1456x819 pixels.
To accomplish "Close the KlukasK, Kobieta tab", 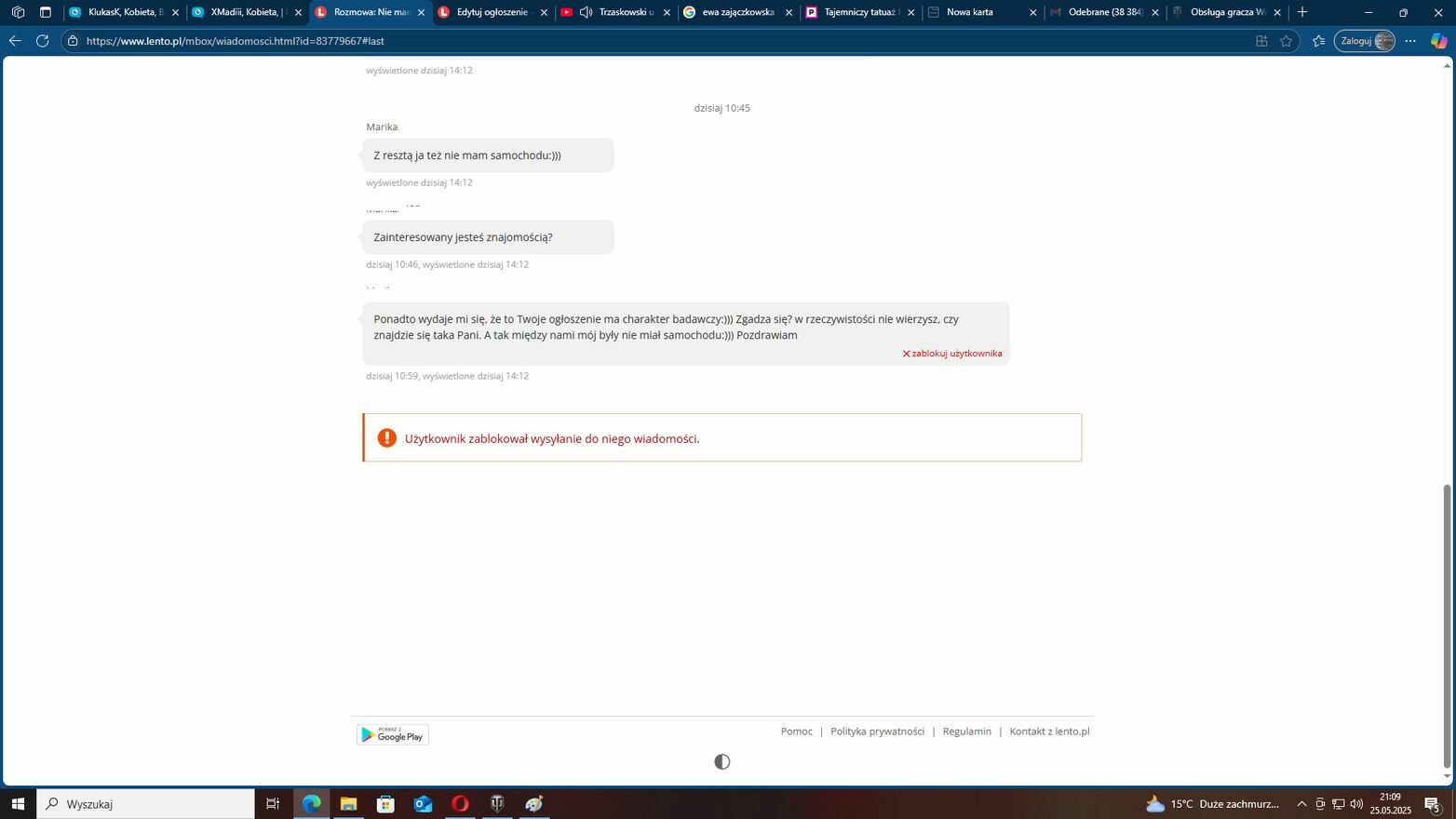I will (175, 12).
